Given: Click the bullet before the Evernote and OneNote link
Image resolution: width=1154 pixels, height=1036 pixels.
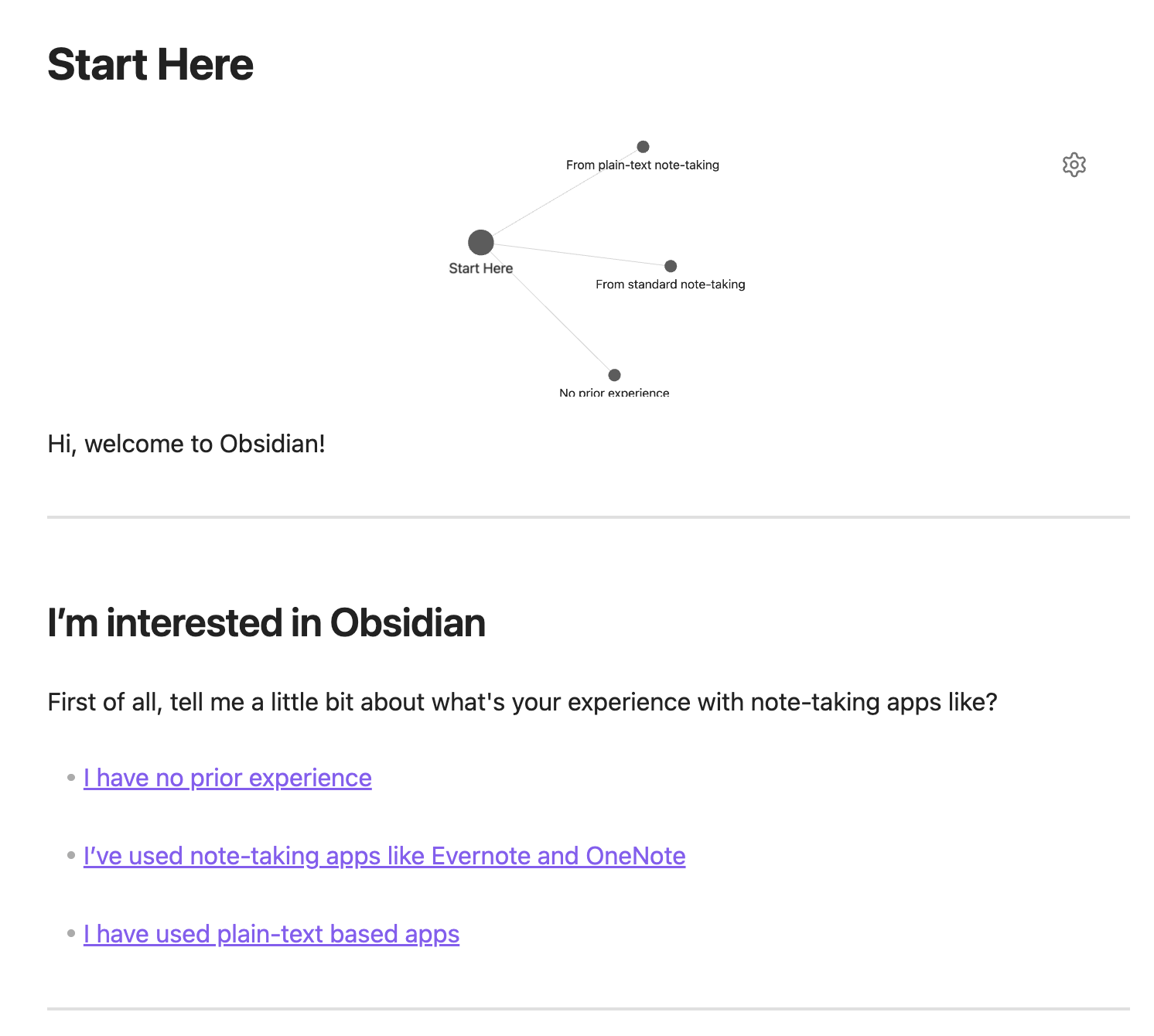Looking at the screenshot, I should (x=71, y=855).
